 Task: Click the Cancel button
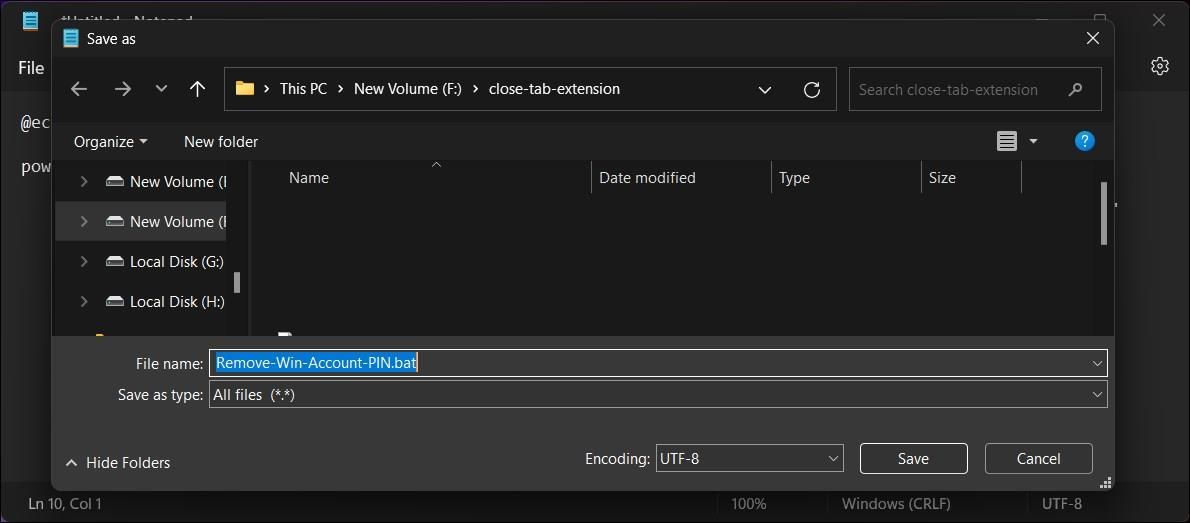pyautogui.click(x=1038, y=458)
